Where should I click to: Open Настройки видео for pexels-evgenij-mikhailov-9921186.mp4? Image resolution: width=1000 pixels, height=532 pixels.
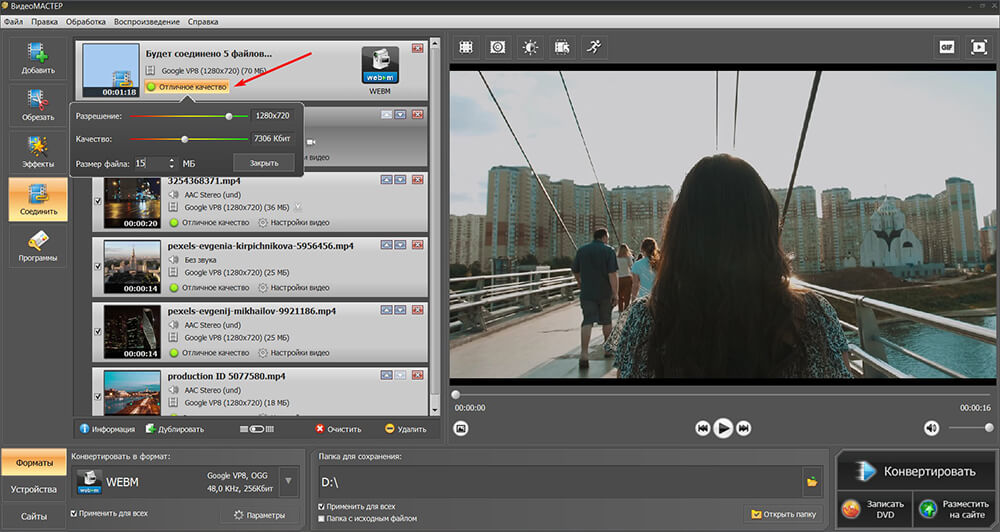(x=294, y=353)
